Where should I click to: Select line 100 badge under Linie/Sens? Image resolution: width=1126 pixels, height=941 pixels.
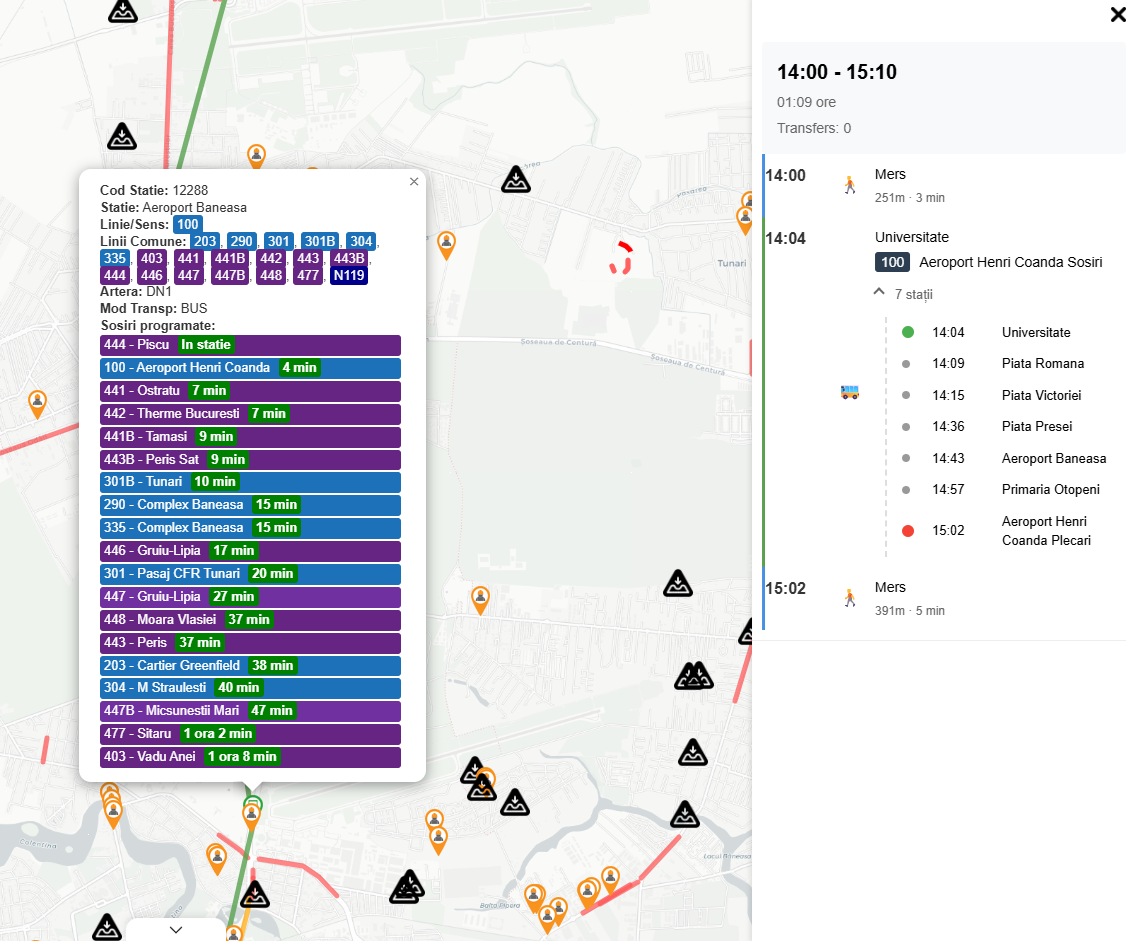click(x=187, y=224)
